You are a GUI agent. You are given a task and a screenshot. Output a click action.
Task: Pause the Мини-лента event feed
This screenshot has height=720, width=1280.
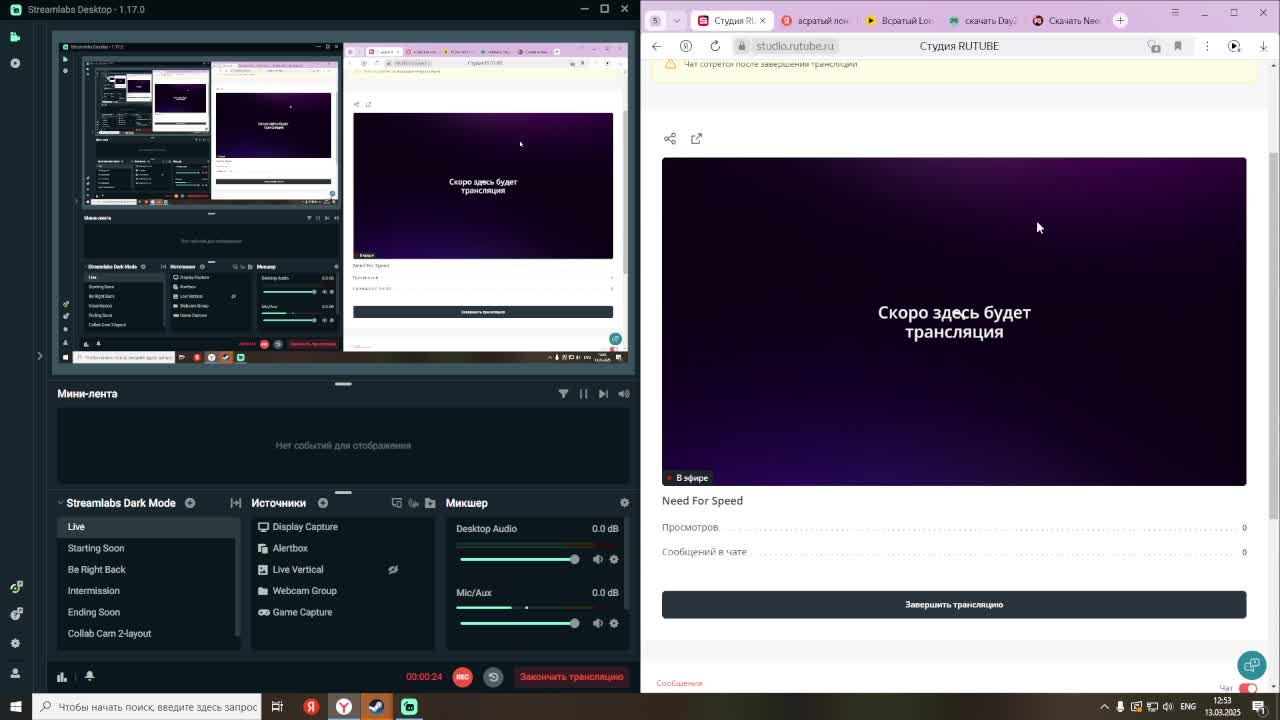click(583, 394)
